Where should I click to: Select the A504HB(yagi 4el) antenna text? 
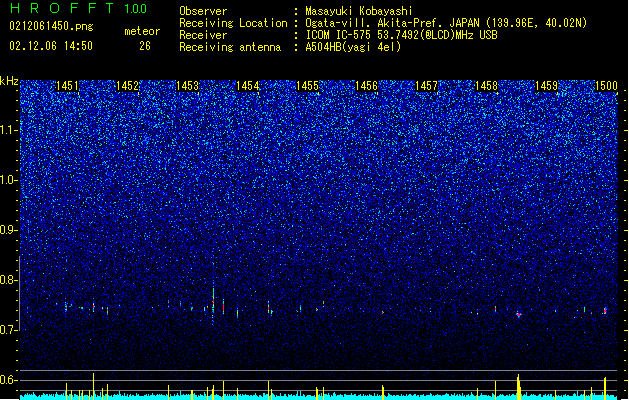[x=353, y=47]
